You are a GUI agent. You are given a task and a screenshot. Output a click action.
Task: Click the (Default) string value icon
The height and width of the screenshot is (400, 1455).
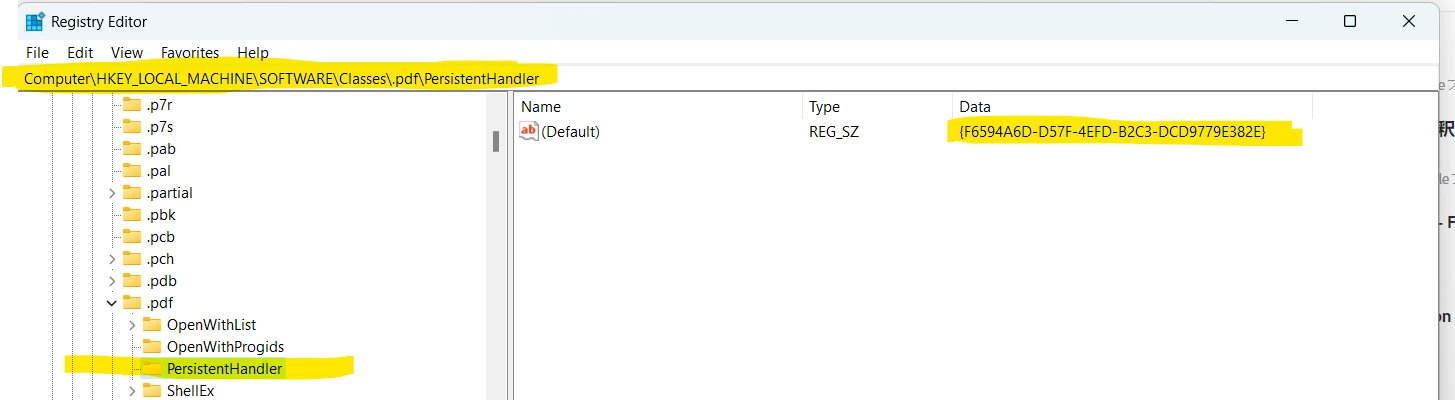530,131
